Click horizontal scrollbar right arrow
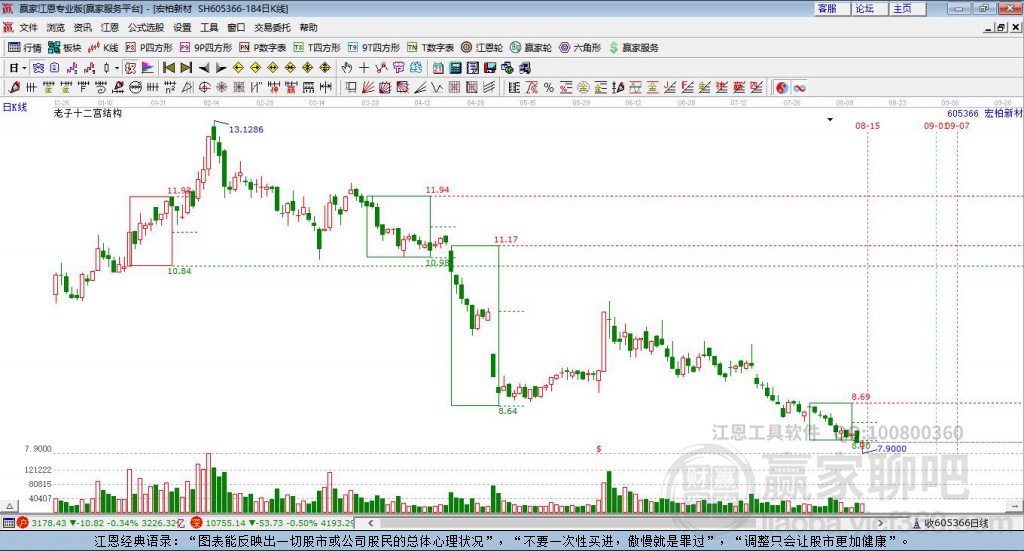Viewport: 1024px width, 551px height. click(x=880, y=523)
